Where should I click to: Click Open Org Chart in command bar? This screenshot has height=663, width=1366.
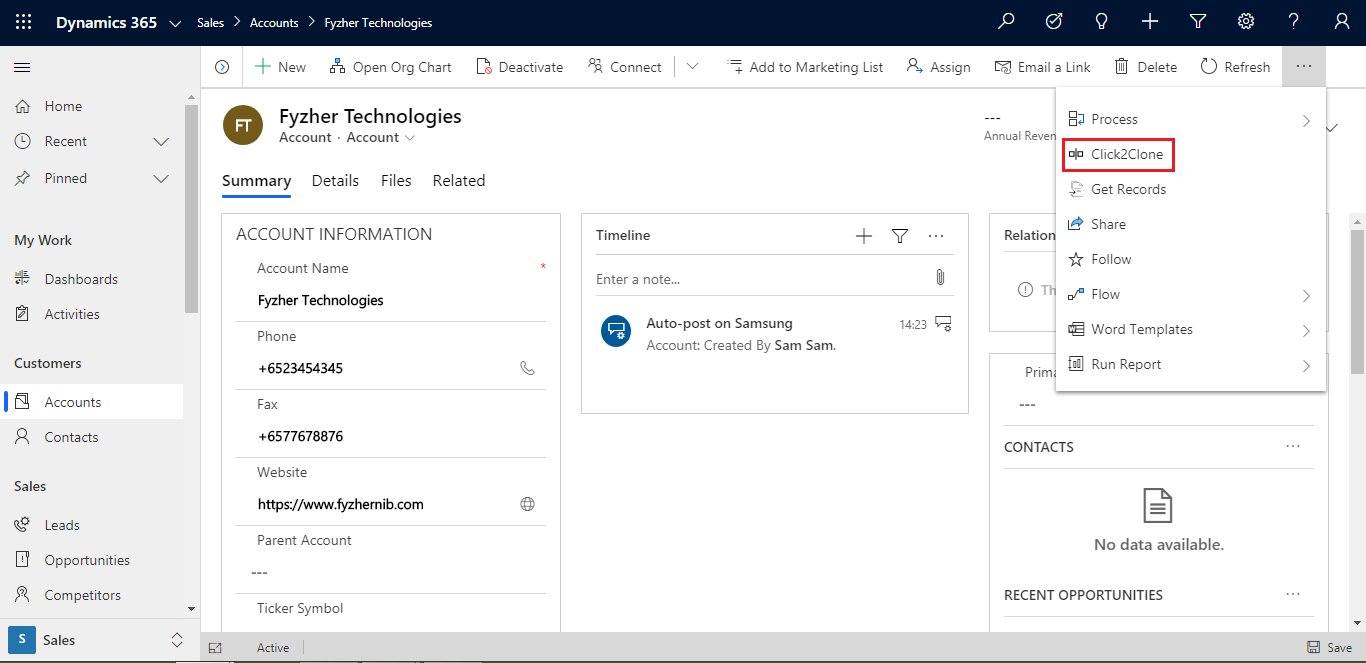[x=390, y=67]
